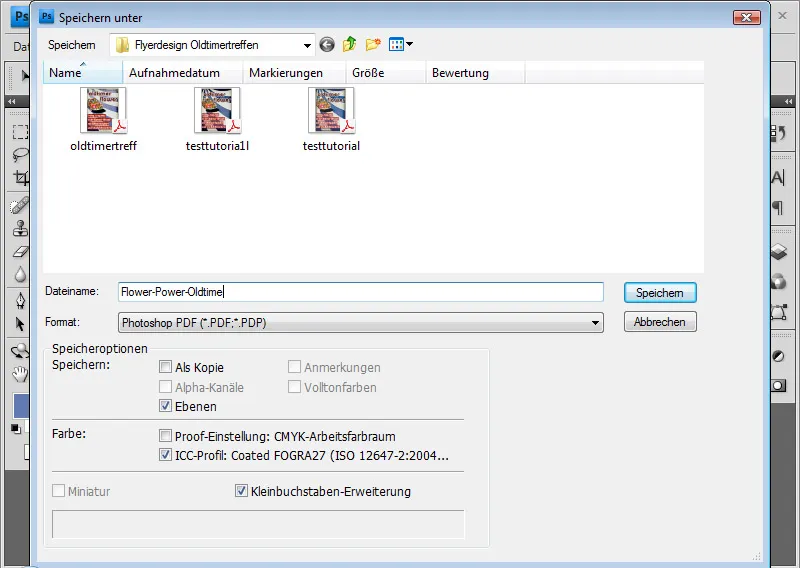Select the Healing Brush tool
Viewport: 800px width, 568px height.
point(20,206)
